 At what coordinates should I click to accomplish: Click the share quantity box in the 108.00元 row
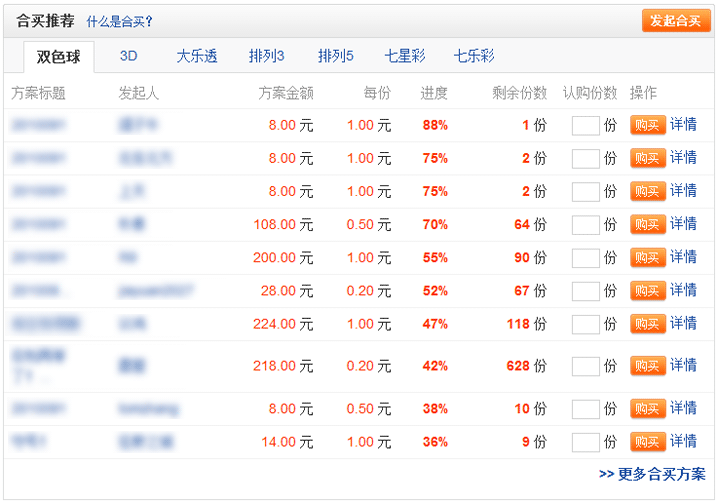click(x=585, y=225)
